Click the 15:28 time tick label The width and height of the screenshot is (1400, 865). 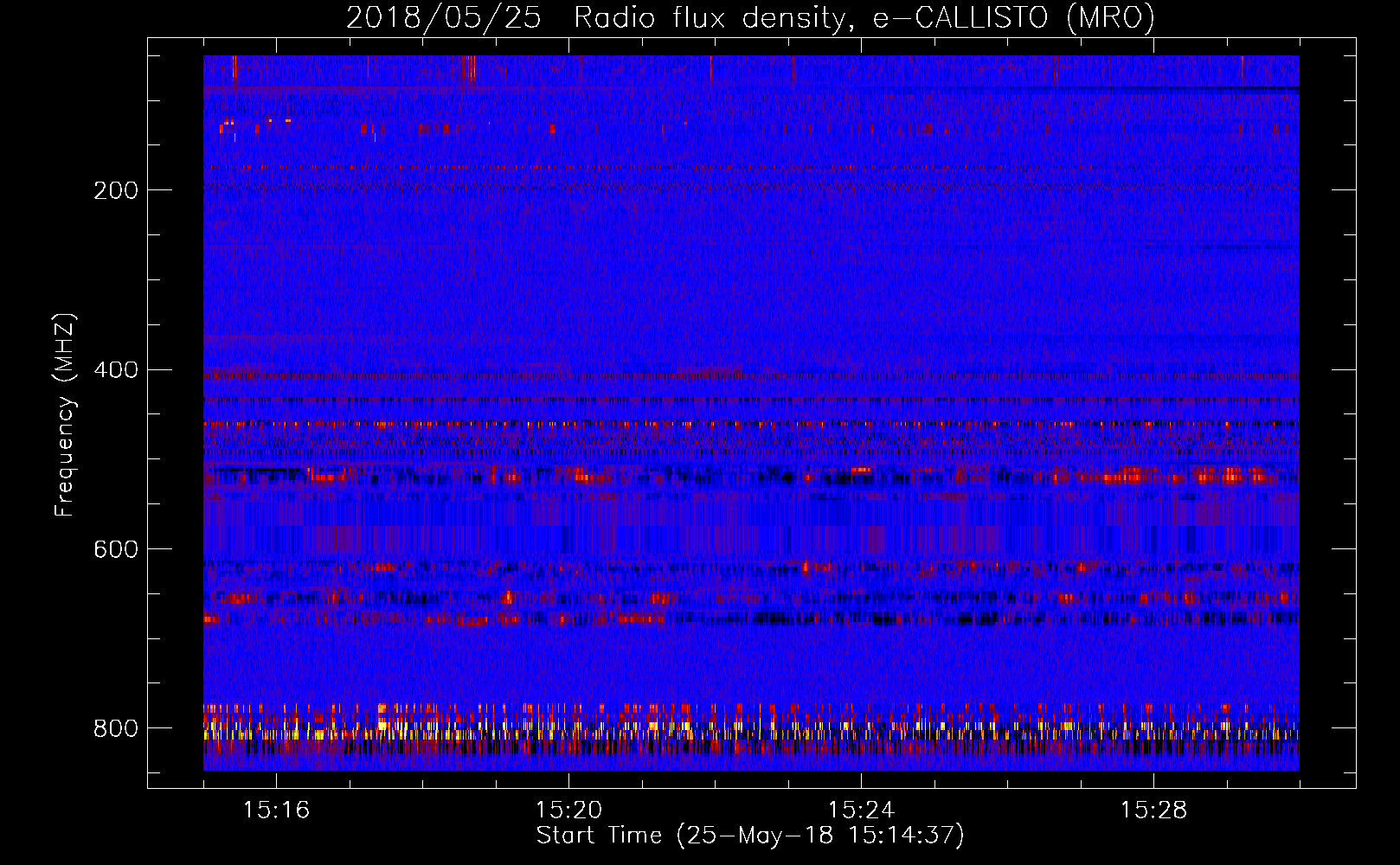coord(1153,810)
